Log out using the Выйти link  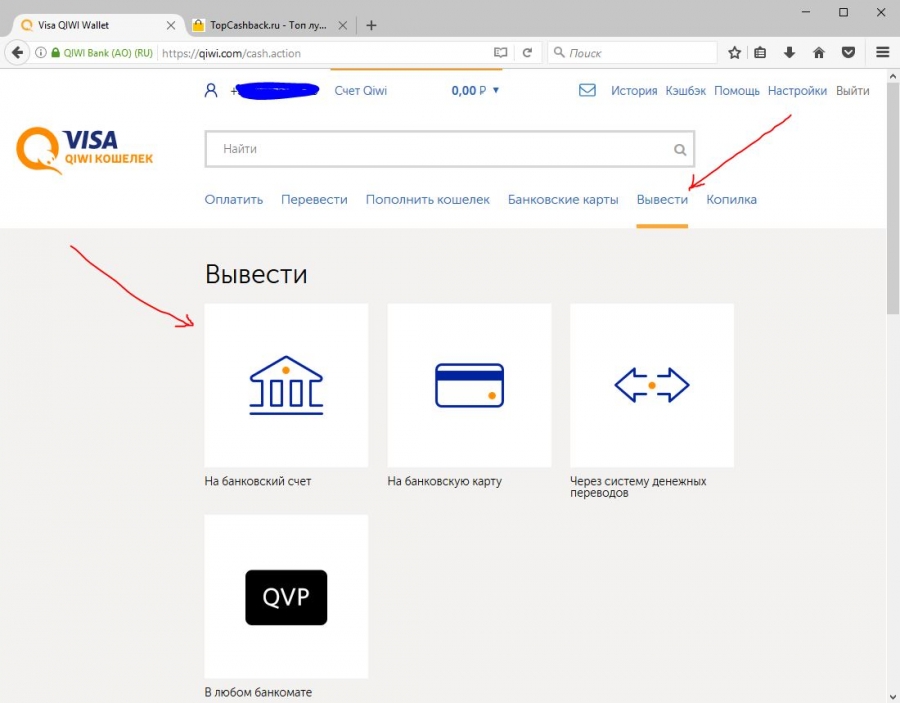click(x=852, y=91)
